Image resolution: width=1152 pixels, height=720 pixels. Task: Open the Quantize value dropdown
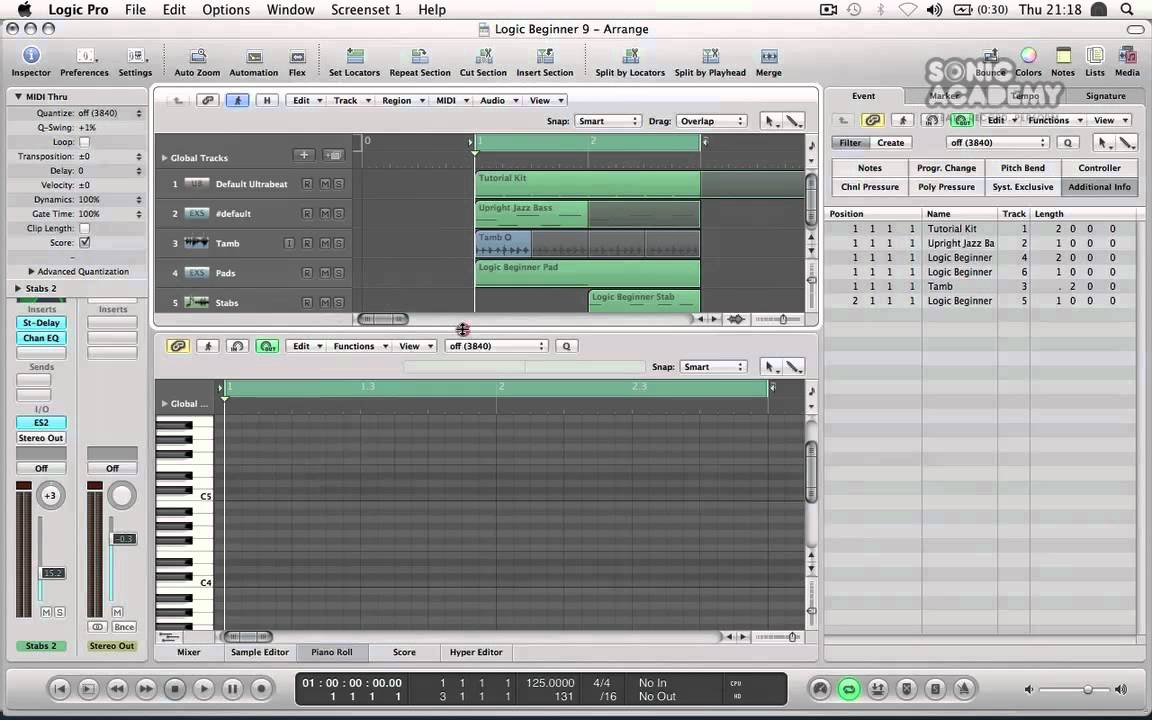click(108, 113)
